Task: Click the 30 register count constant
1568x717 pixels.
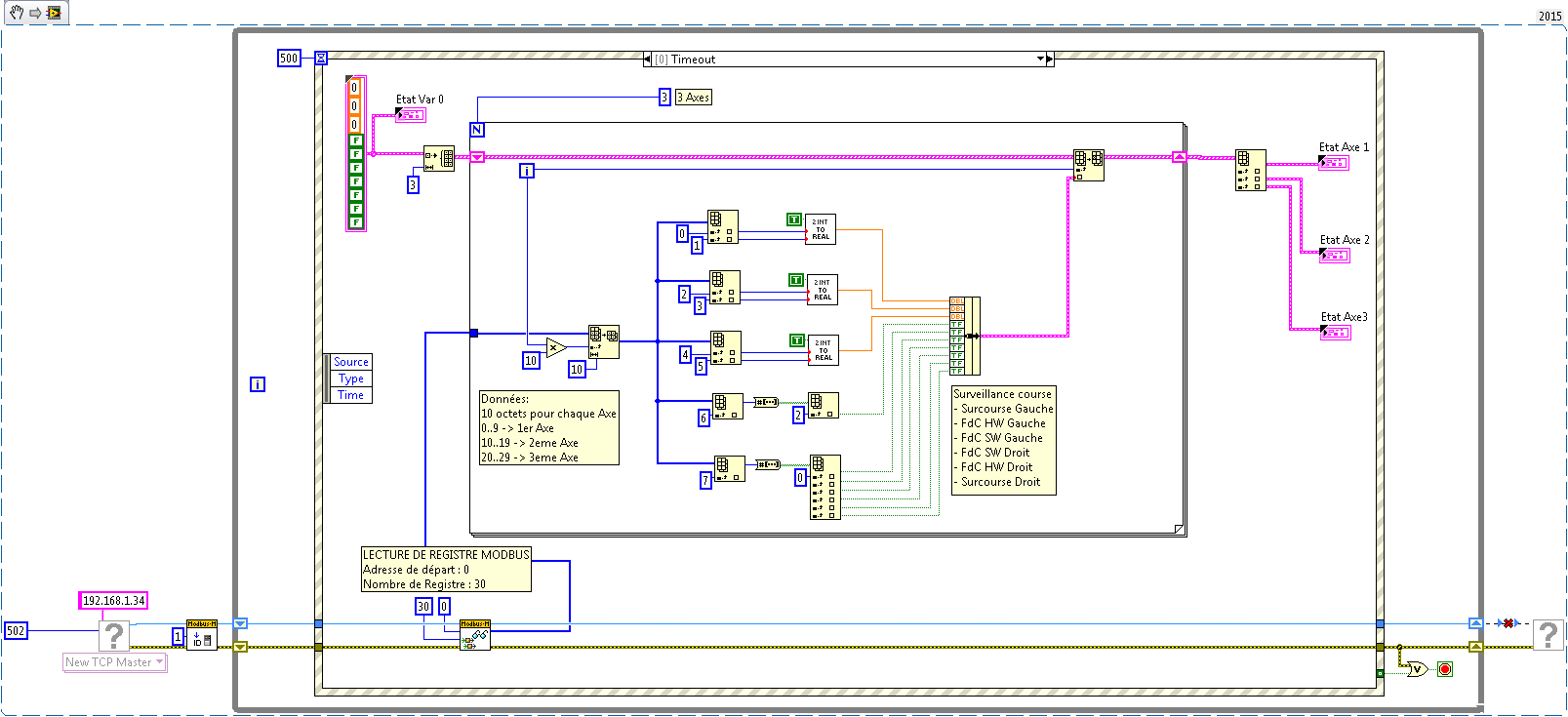Action: [x=423, y=607]
